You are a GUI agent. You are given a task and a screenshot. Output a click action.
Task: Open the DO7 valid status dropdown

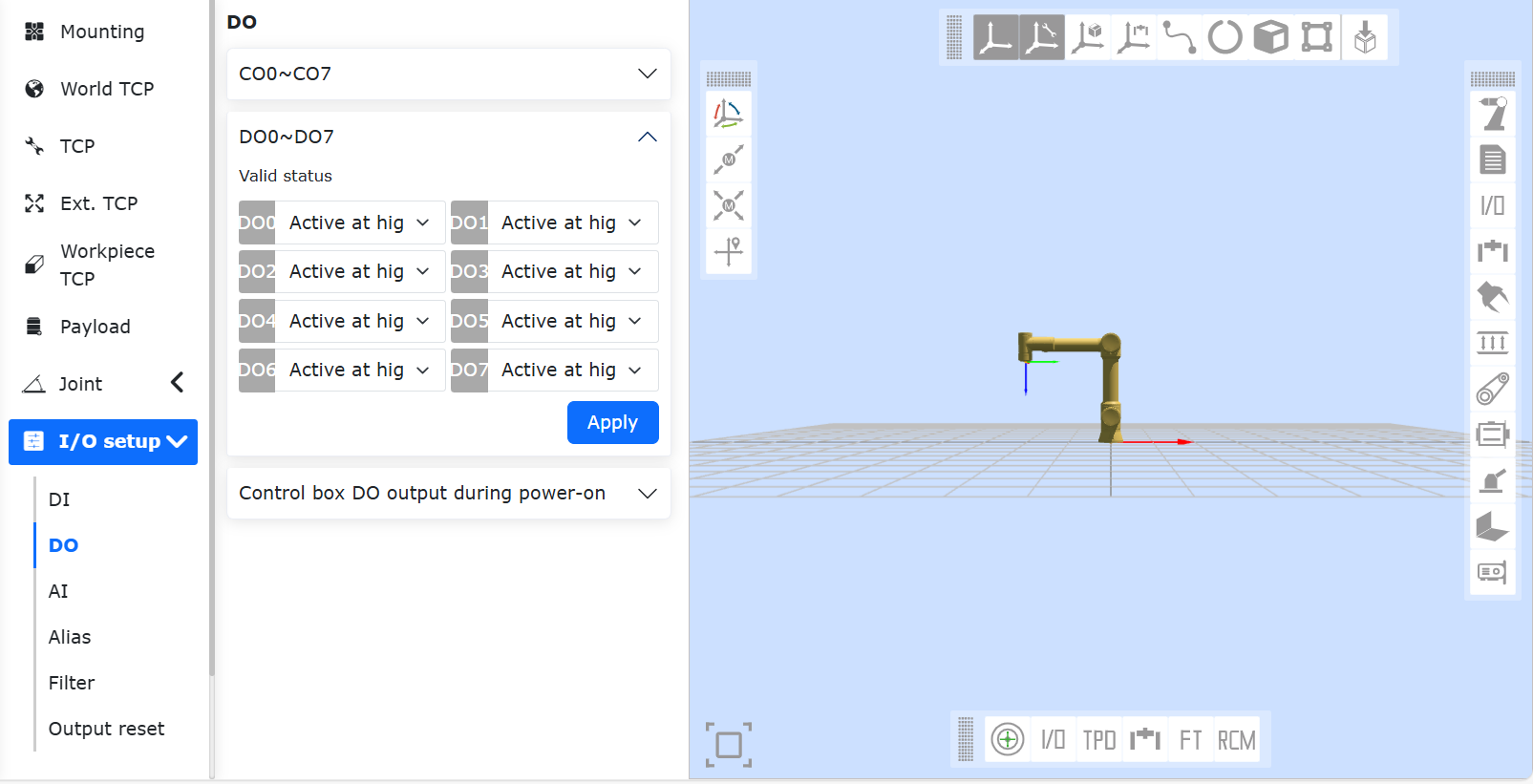pyautogui.click(x=573, y=370)
